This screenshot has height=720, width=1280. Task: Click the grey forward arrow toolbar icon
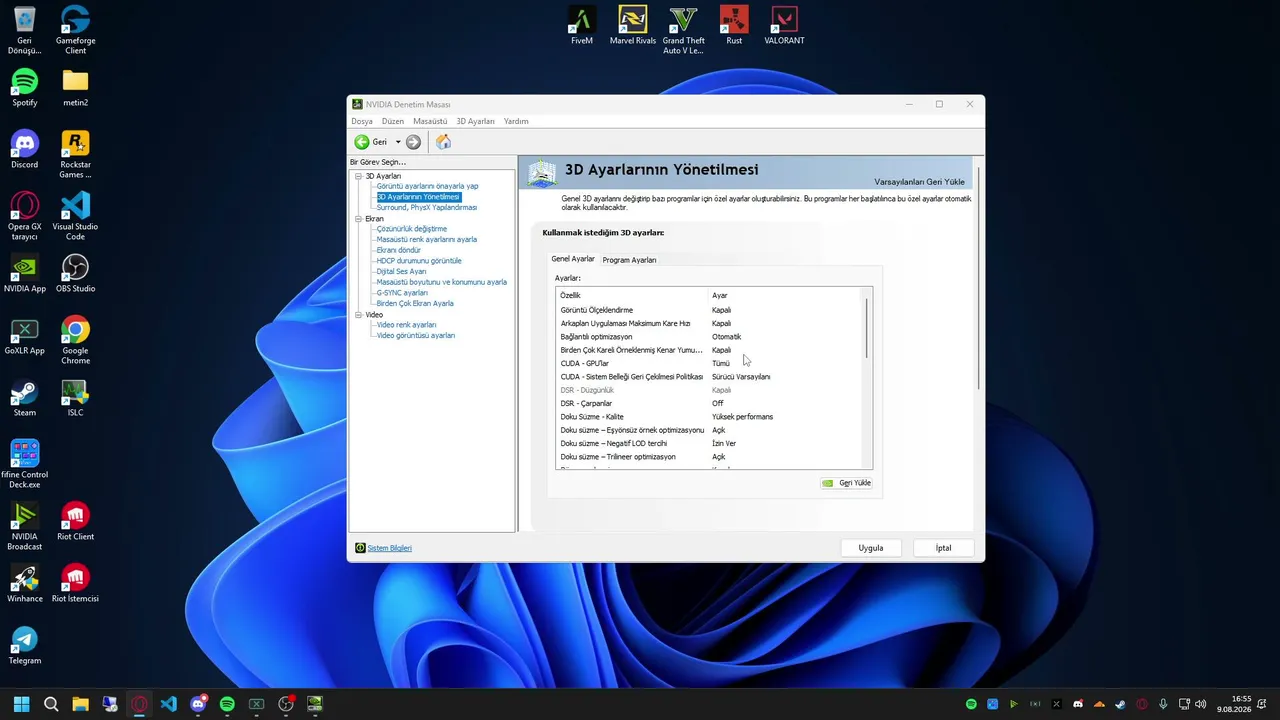[x=413, y=142]
